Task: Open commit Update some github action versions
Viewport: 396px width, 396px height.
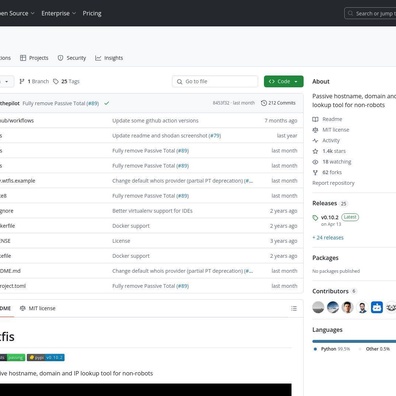Action: tap(155, 121)
